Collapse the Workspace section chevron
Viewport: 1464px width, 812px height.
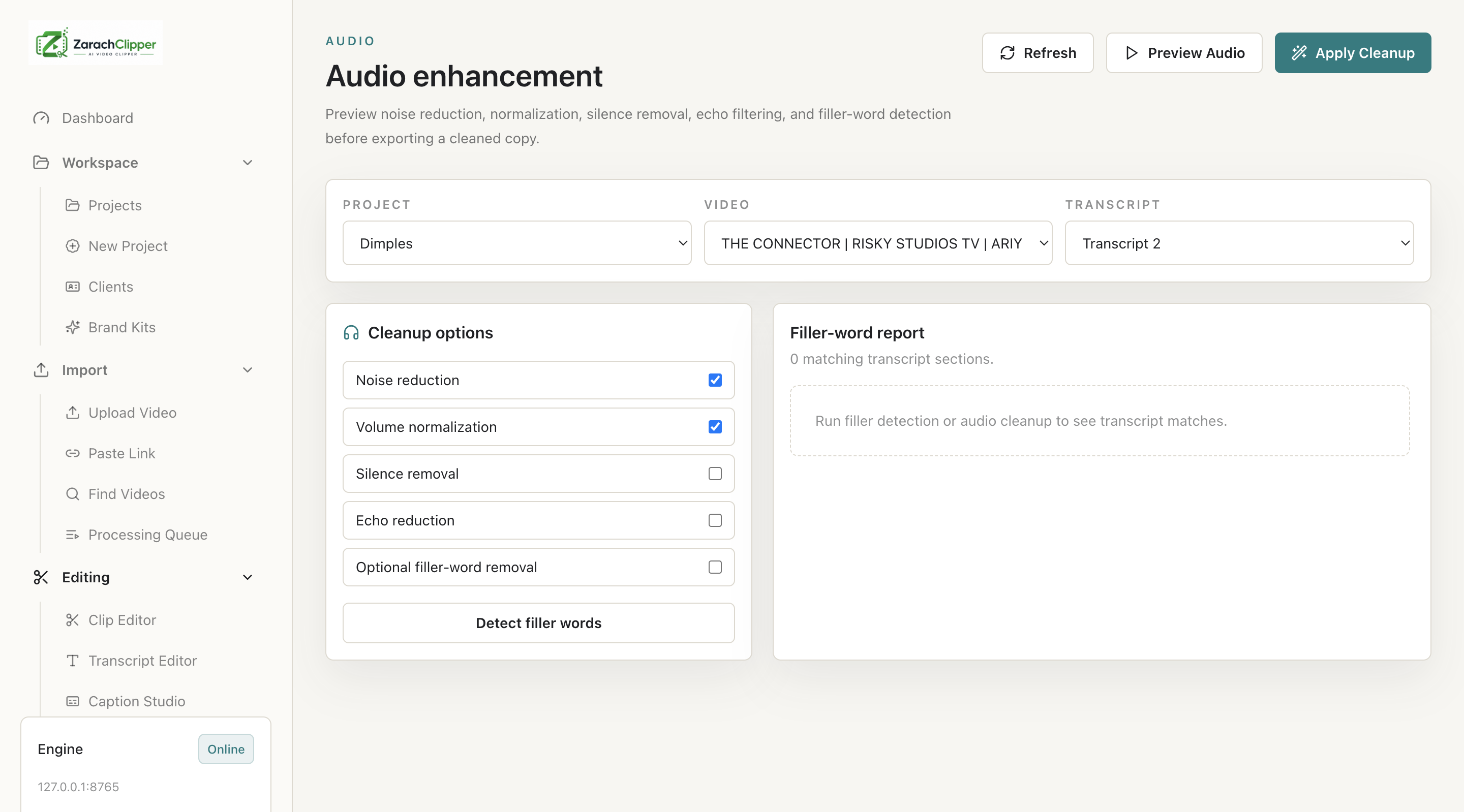click(247, 163)
